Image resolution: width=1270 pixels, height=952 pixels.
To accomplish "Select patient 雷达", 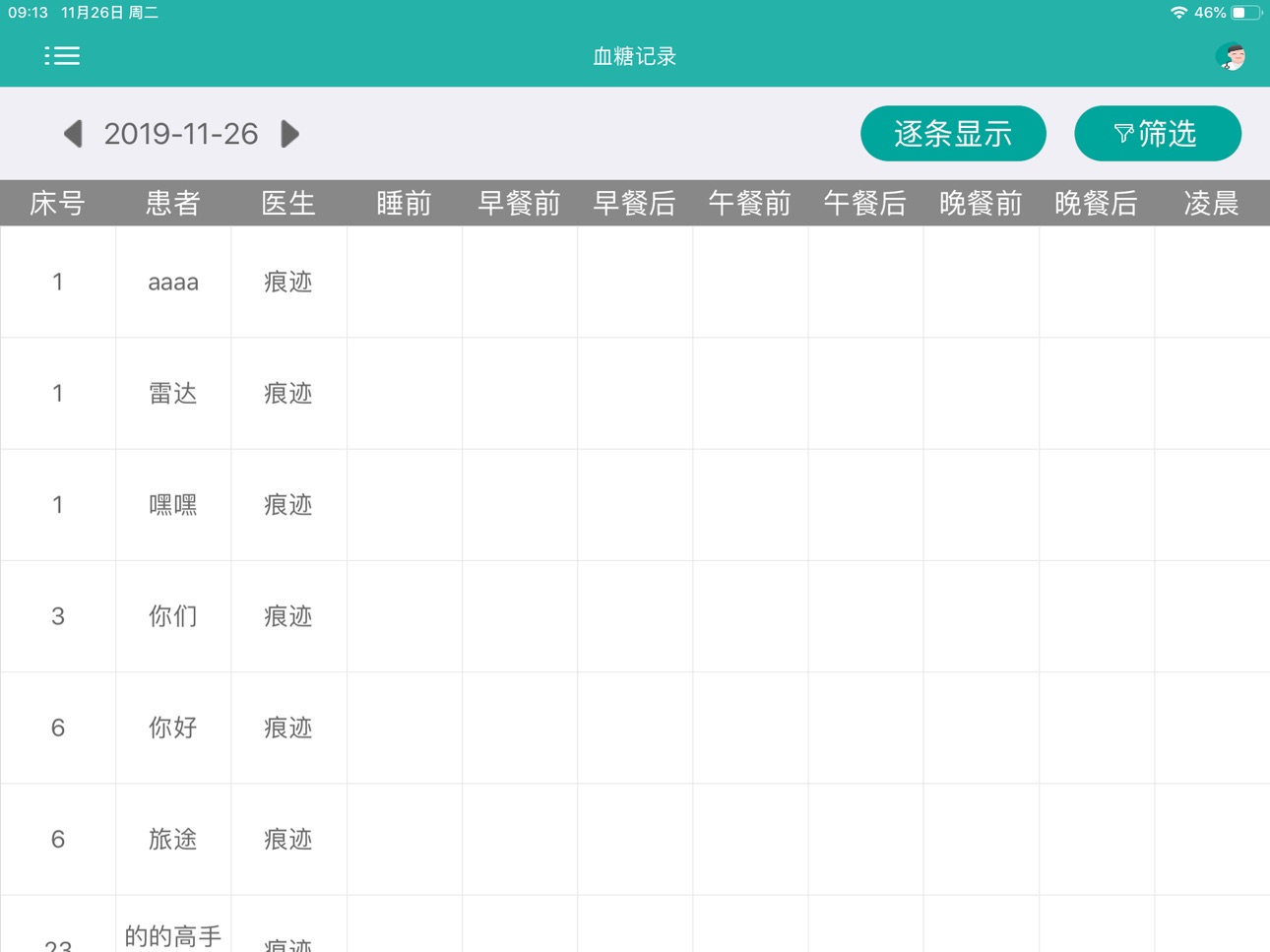I will [173, 394].
